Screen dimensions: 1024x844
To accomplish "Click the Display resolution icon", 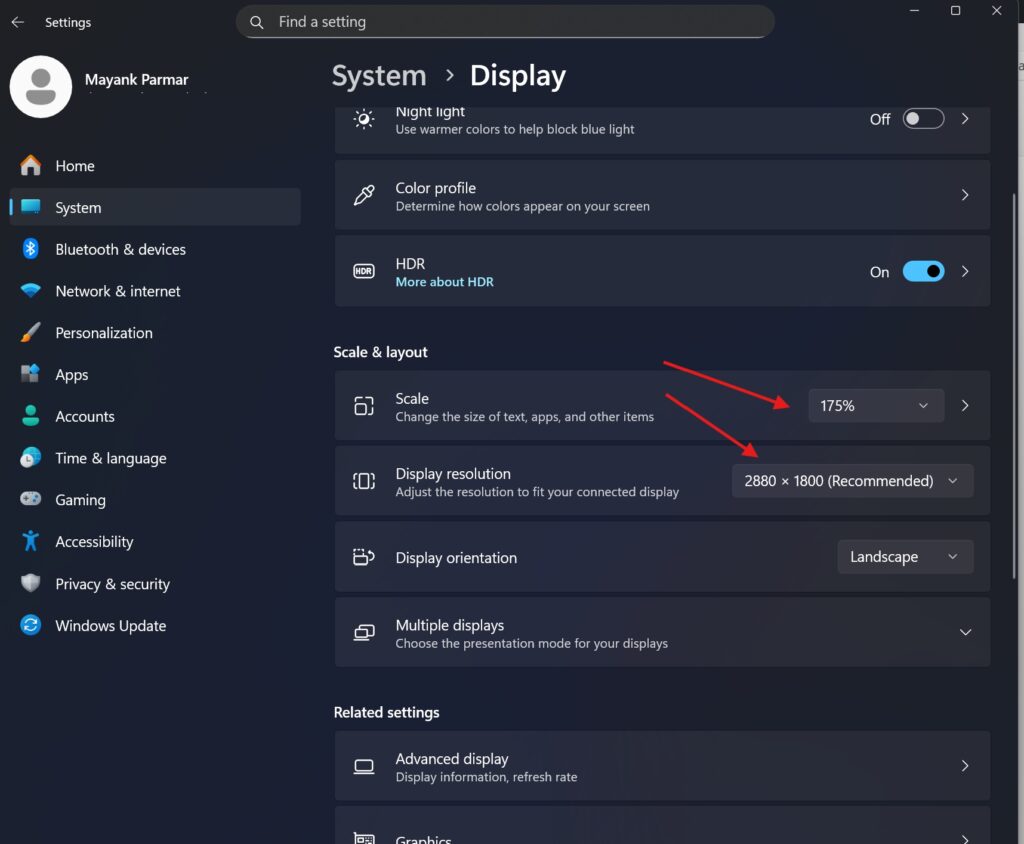I will pyautogui.click(x=364, y=481).
